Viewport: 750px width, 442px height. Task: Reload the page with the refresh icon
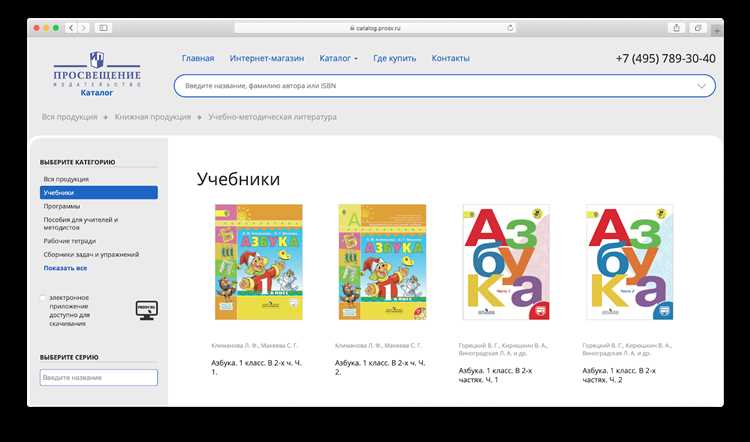click(510, 28)
